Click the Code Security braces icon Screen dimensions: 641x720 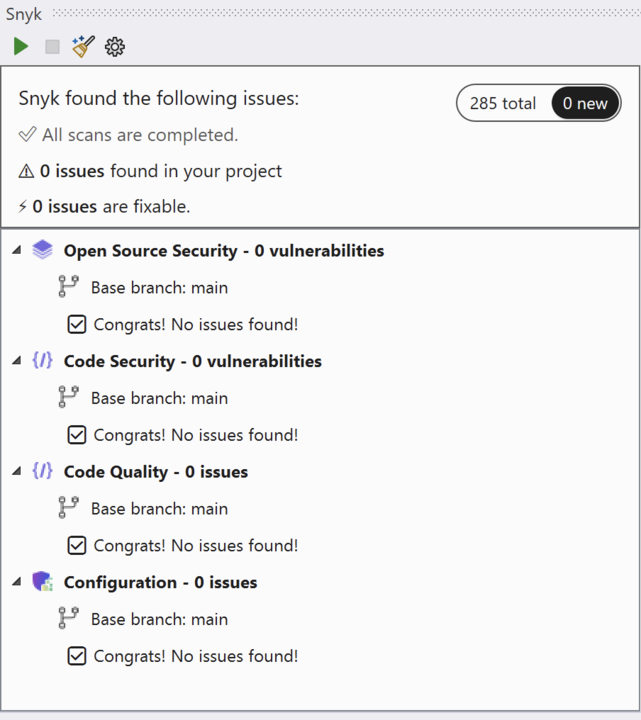[x=42, y=361]
